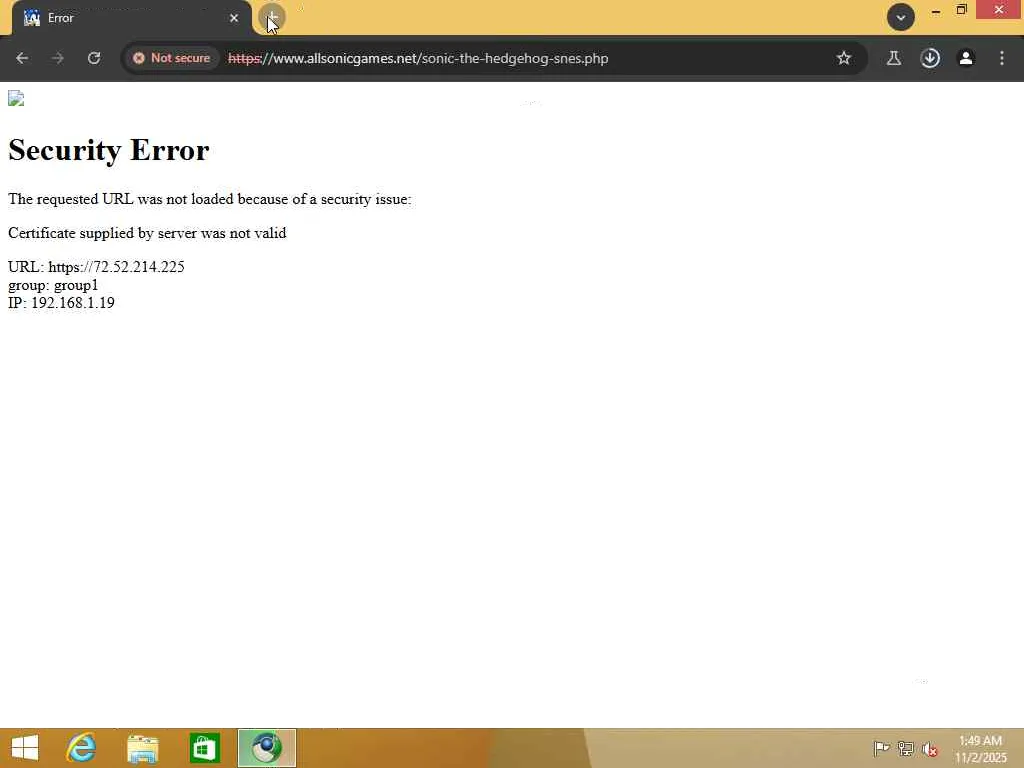Go back to the previous page
The image size is (1024, 768).
[x=22, y=58]
